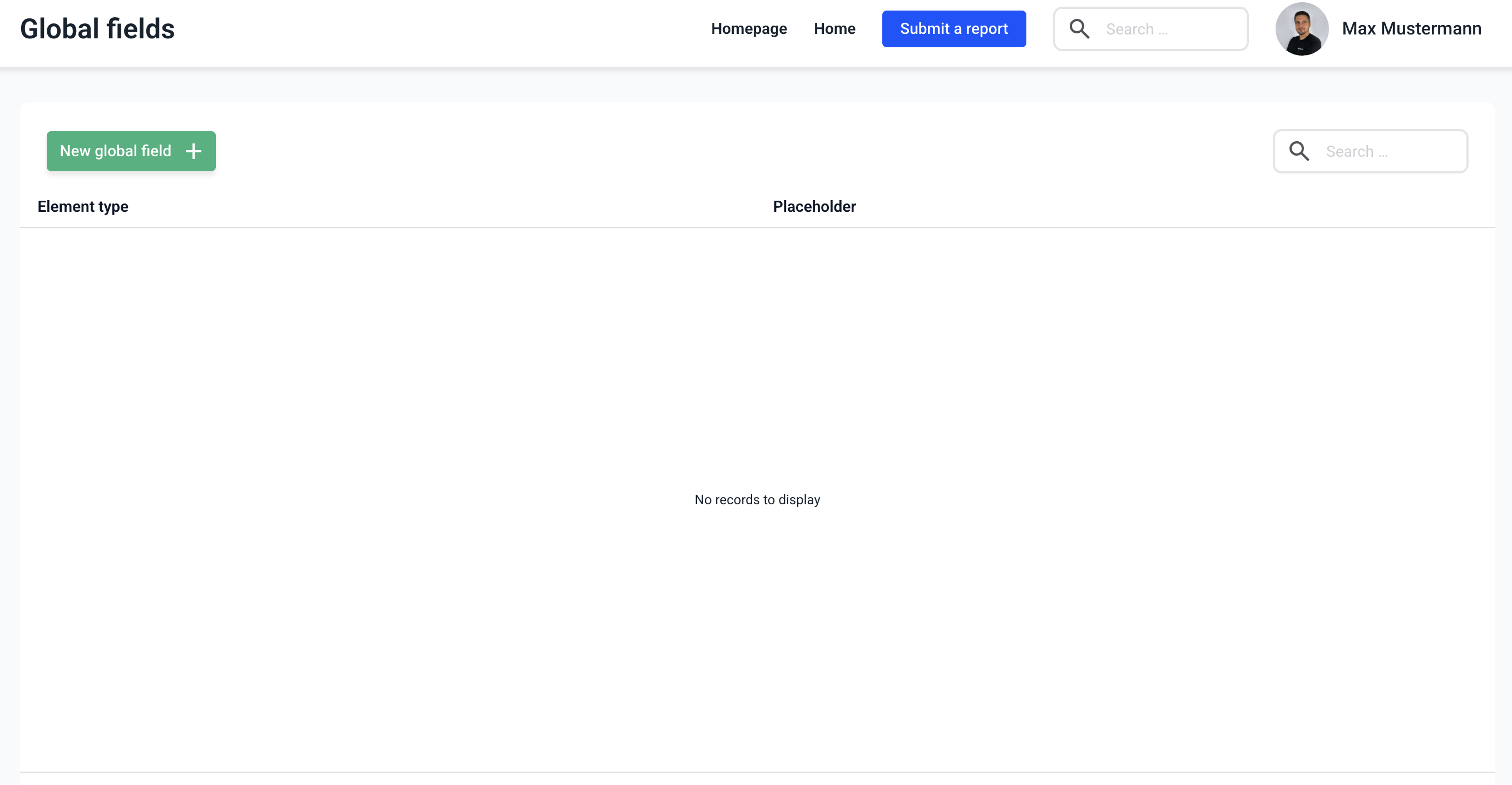Go to the Homepage nav link

748,29
